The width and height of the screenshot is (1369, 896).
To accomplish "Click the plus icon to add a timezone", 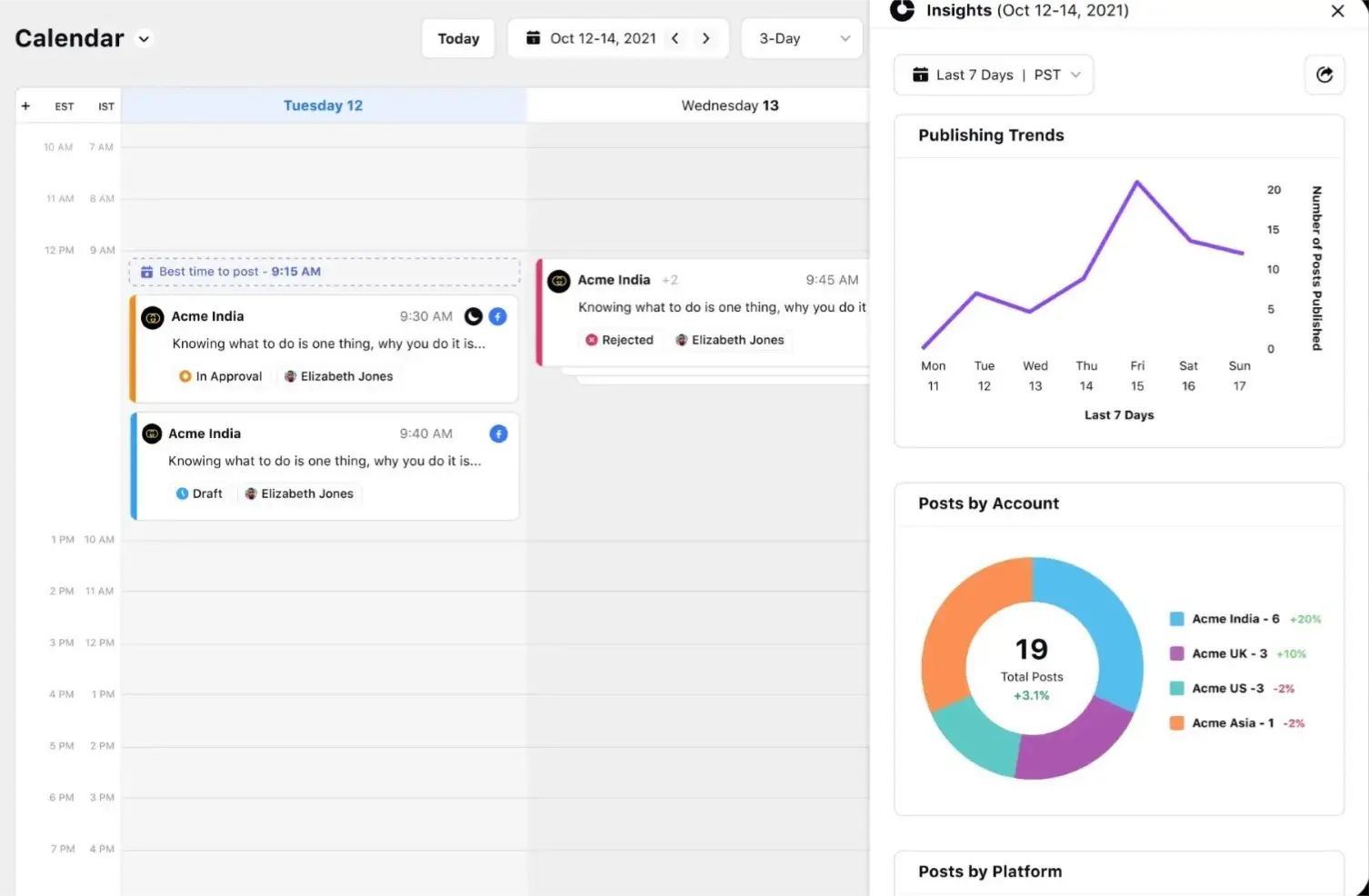I will point(25,105).
